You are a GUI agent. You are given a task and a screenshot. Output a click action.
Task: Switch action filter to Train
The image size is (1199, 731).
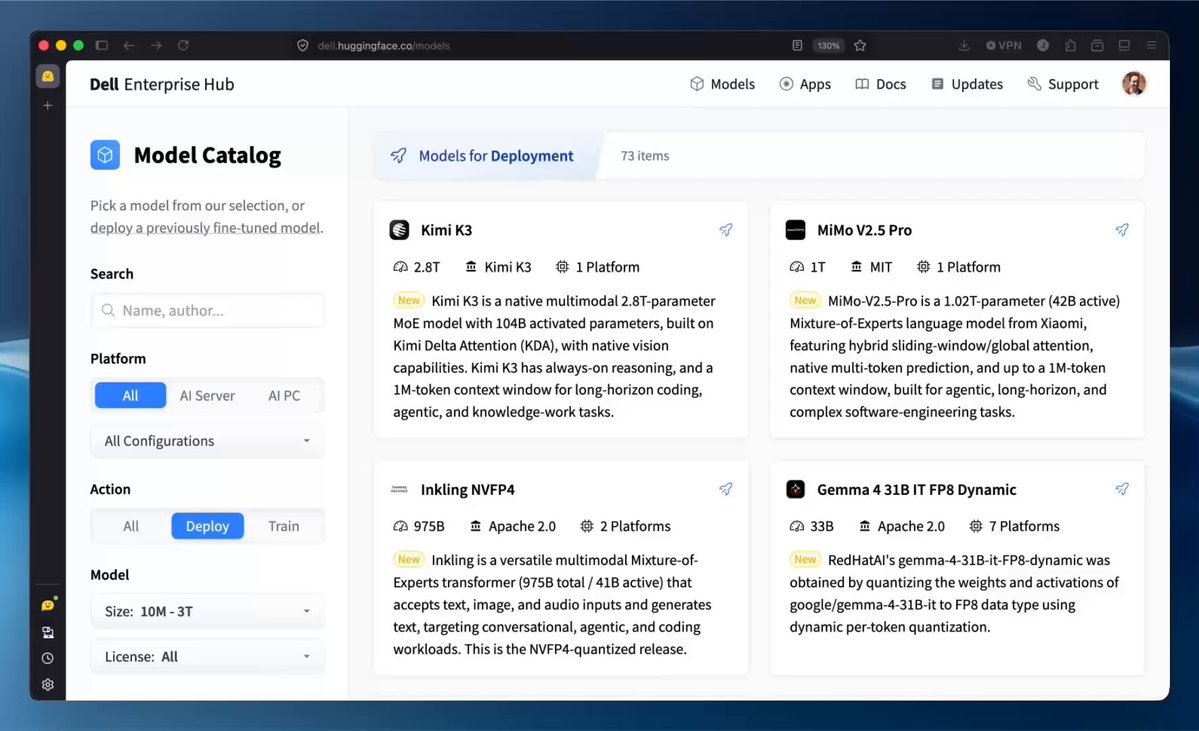coord(284,526)
